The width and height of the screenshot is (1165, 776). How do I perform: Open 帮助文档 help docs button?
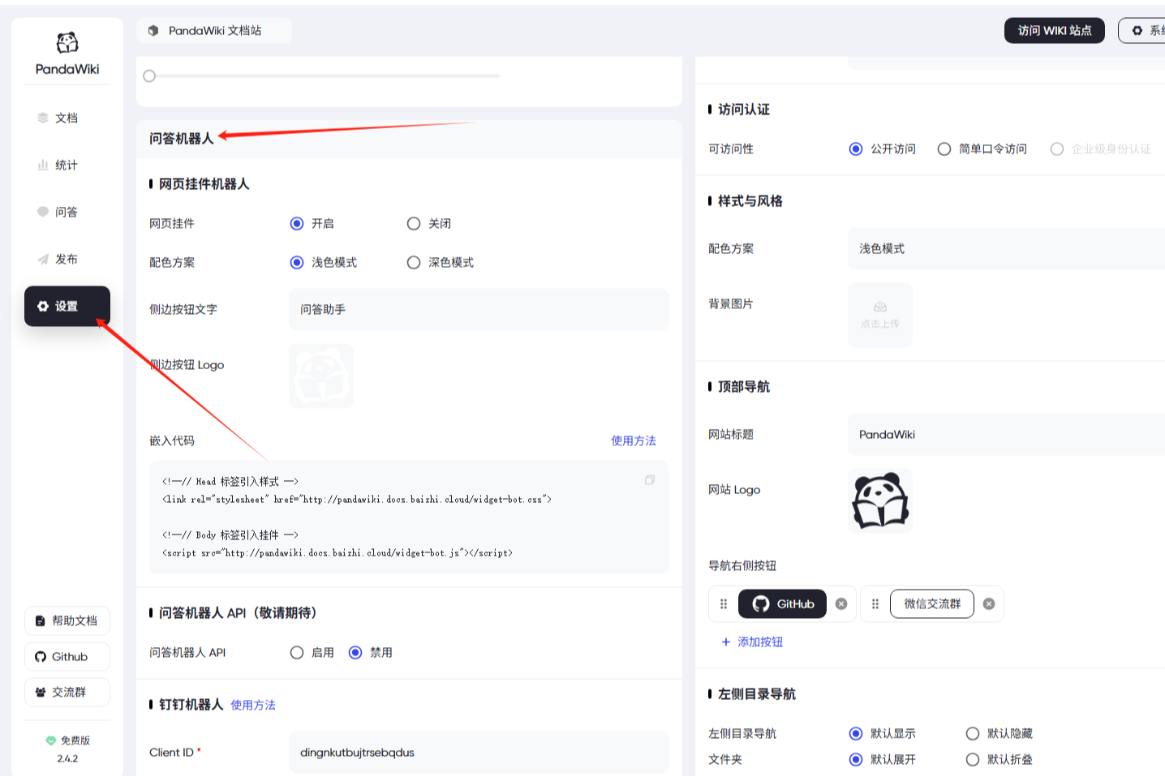[67, 621]
